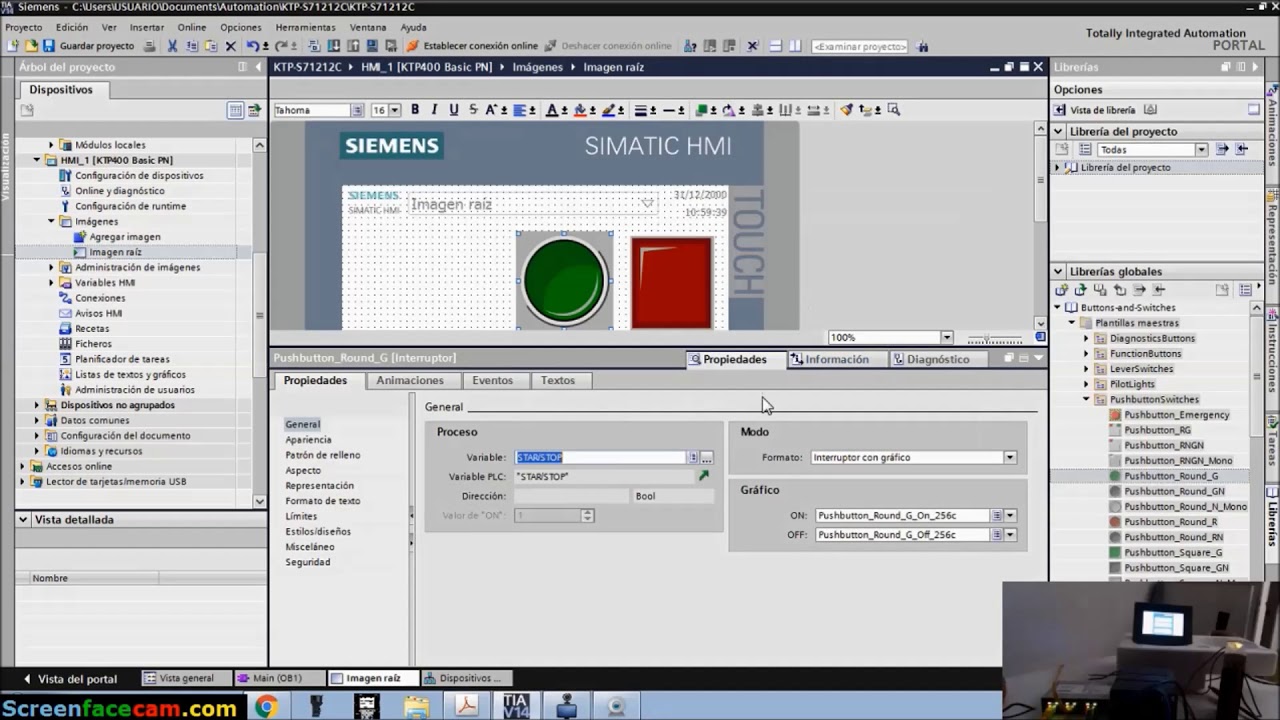Open the Insertar menu
Viewport: 1280px width, 720px height.
(147, 27)
